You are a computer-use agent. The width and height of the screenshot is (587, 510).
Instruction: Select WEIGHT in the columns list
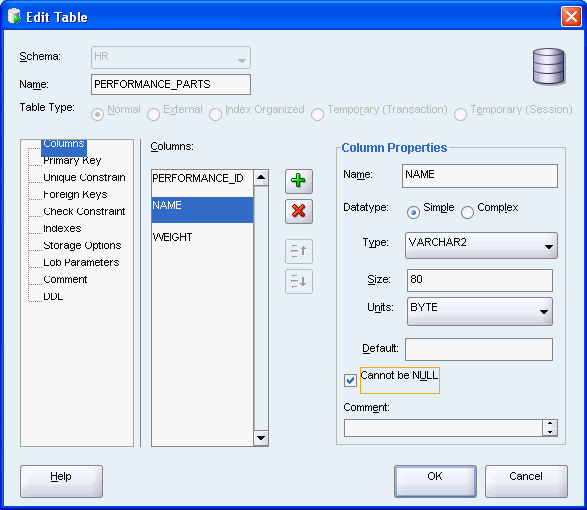click(203, 237)
